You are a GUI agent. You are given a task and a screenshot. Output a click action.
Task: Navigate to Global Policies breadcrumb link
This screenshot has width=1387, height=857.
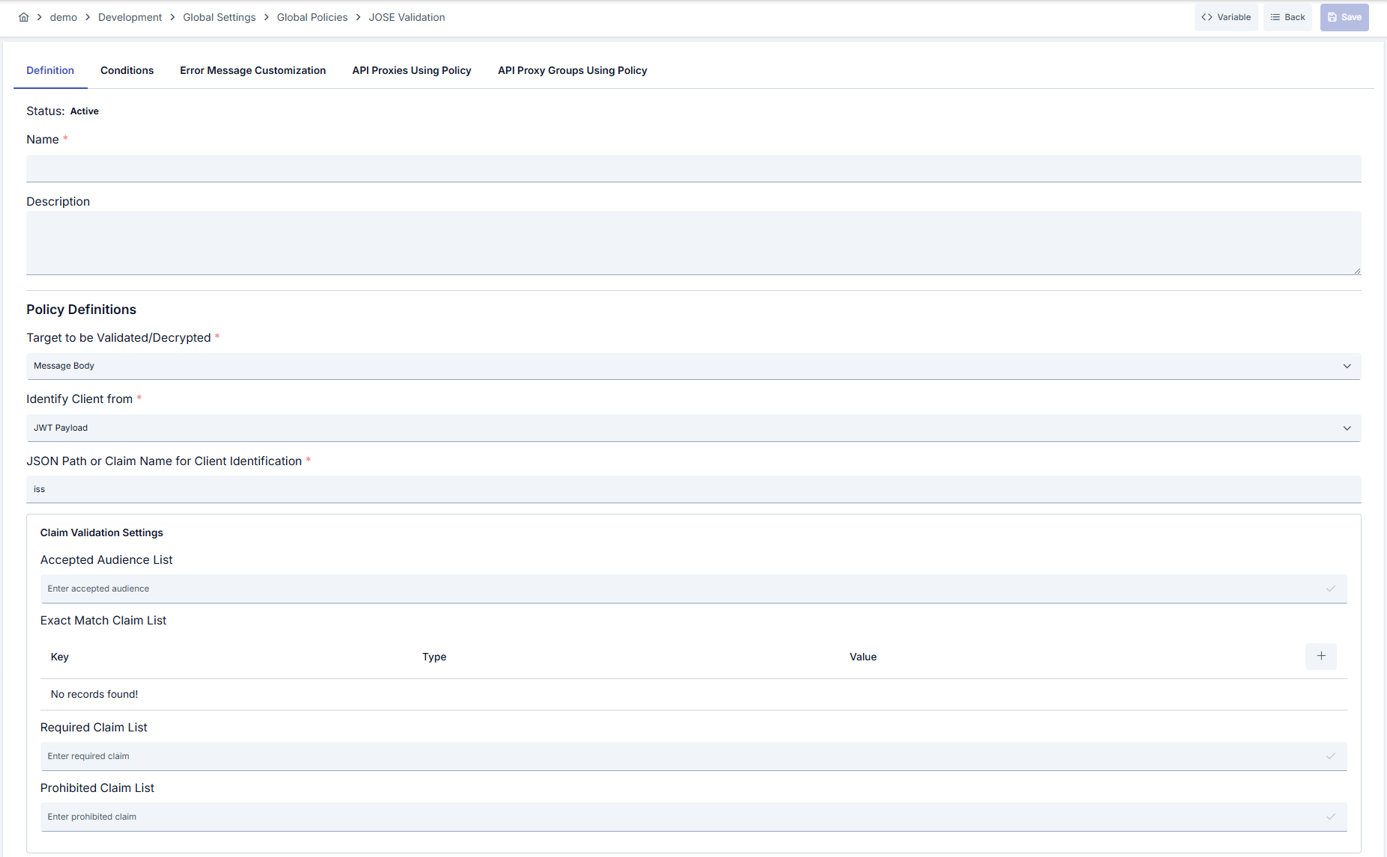312,17
